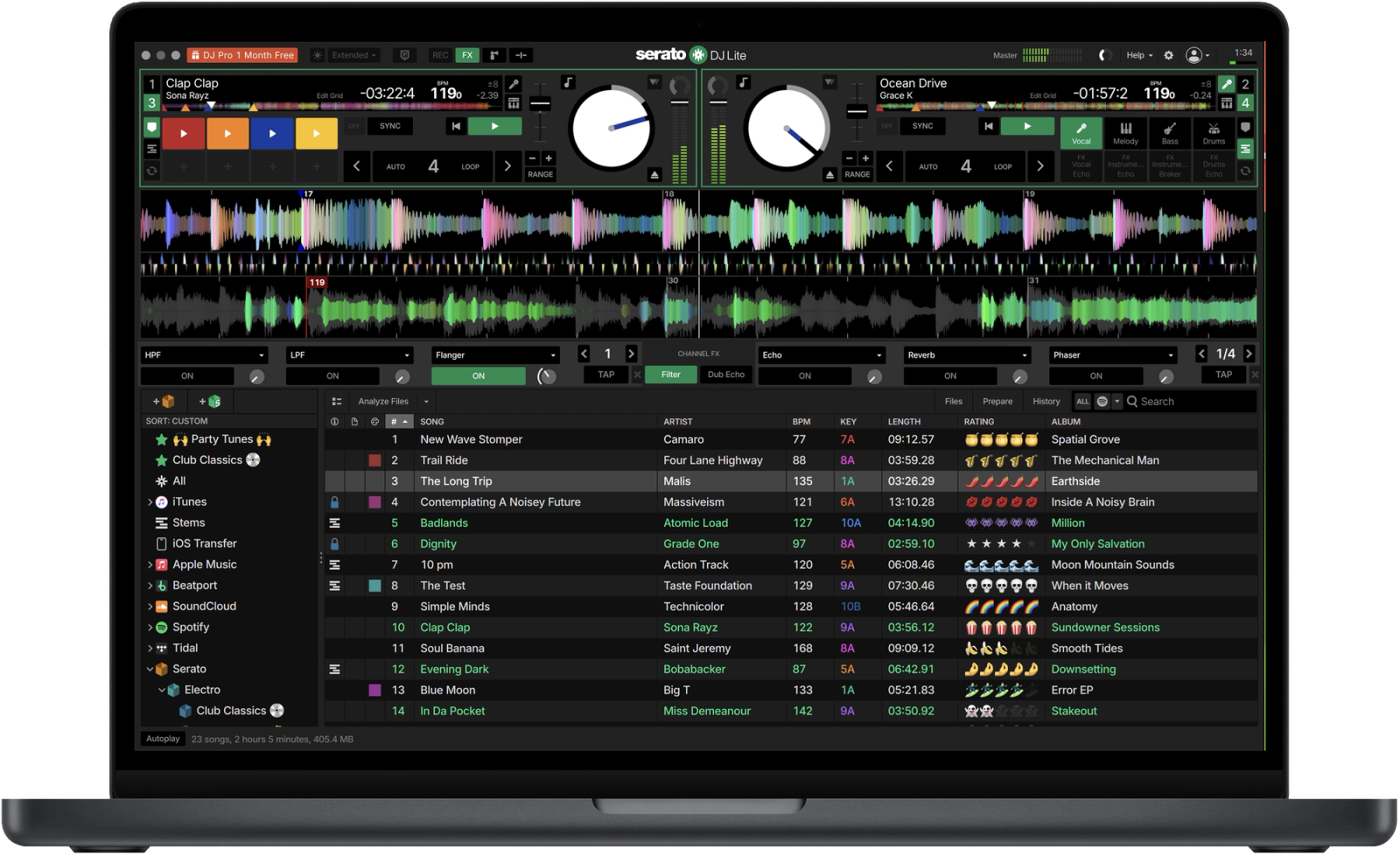Switch to the Prepare tab

click(997, 402)
